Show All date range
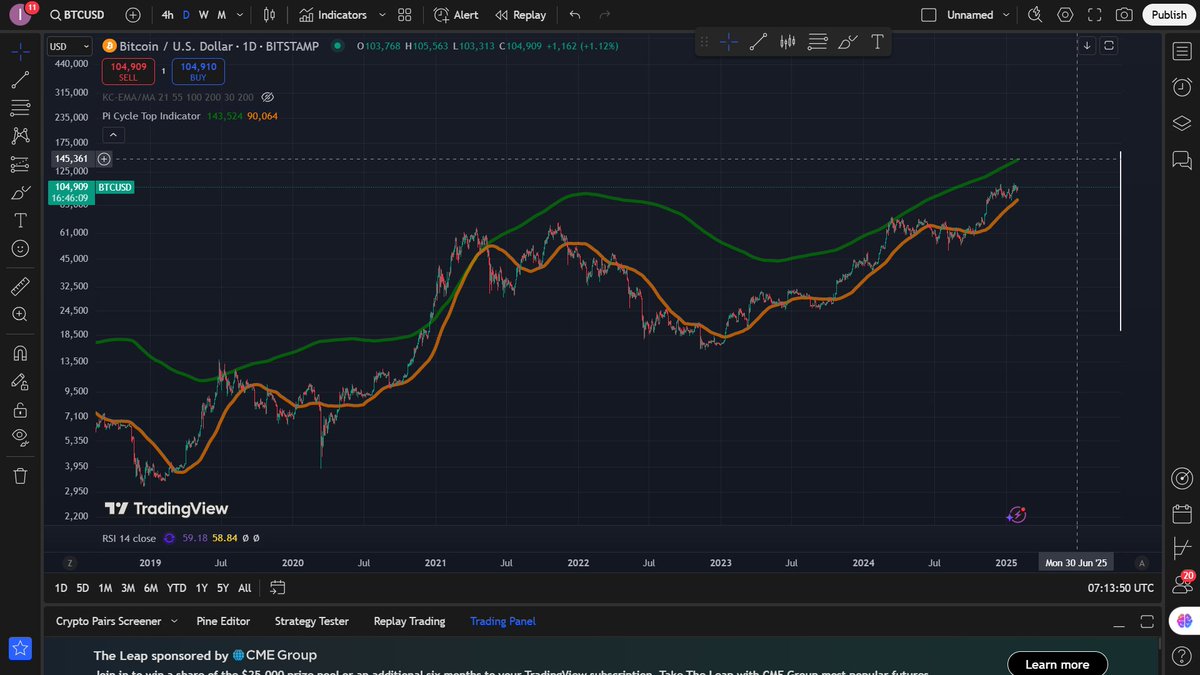Image resolution: width=1200 pixels, height=675 pixels. pos(245,588)
